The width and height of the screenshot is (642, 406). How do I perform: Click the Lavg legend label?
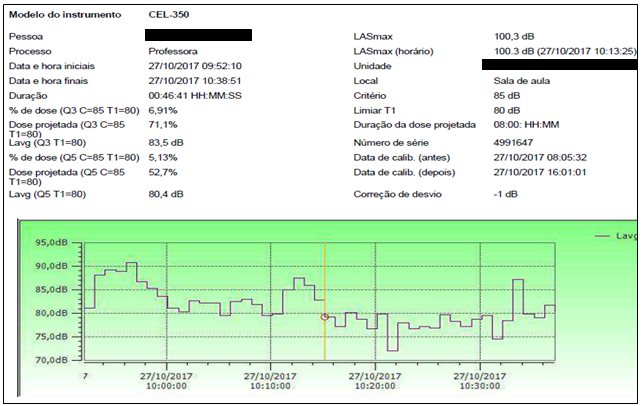click(x=626, y=235)
